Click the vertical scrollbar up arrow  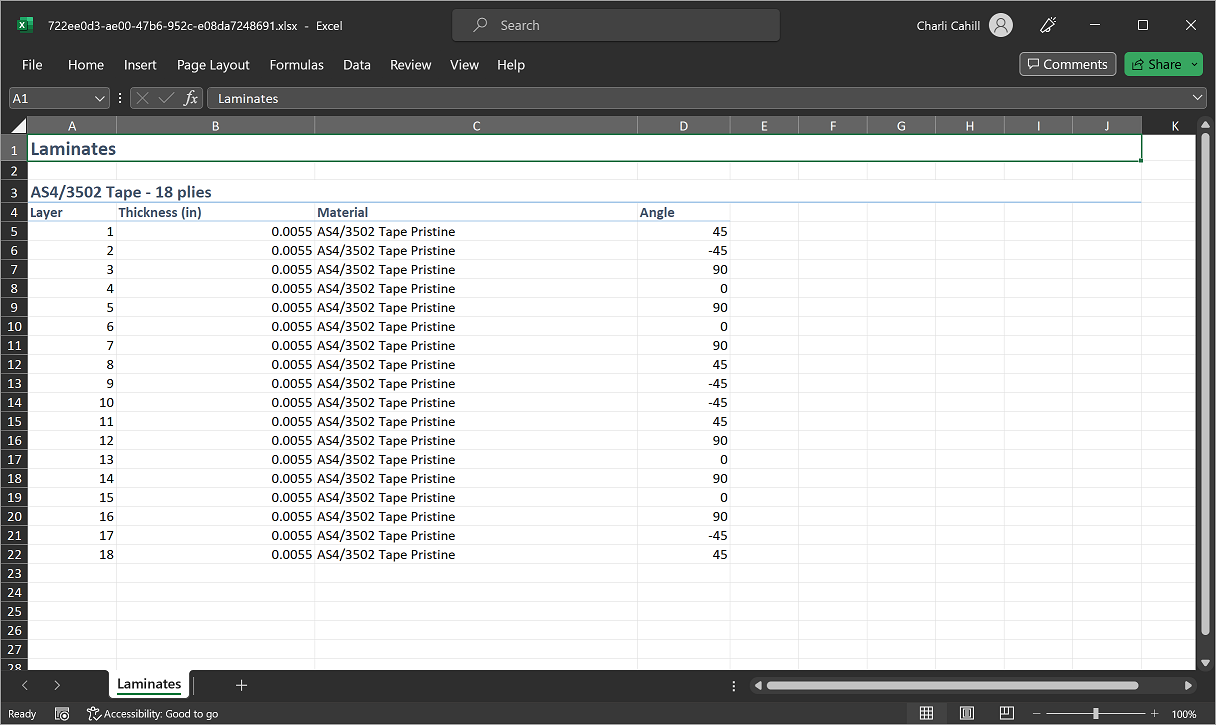1205,126
